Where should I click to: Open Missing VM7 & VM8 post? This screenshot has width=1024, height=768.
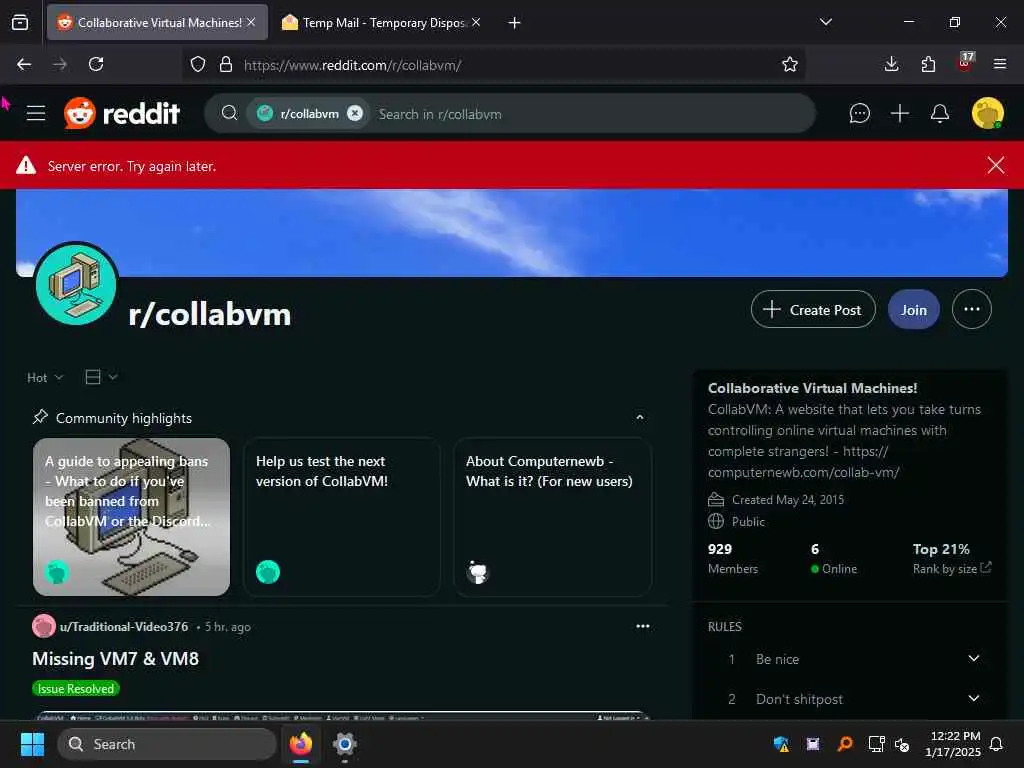click(x=116, y=658)
